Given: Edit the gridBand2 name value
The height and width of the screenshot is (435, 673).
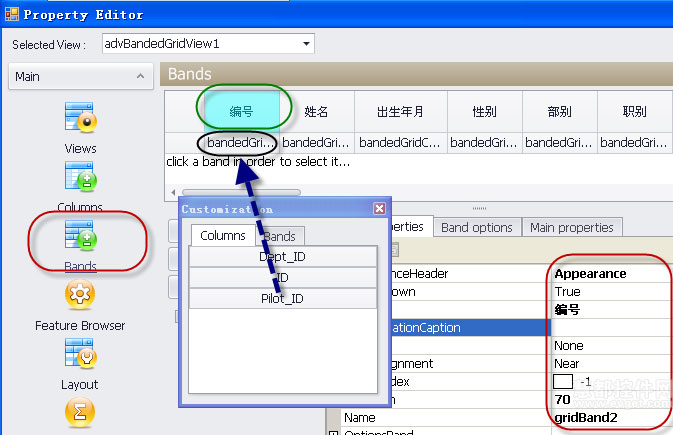Looking at the screenshot, I should [586, 417].
